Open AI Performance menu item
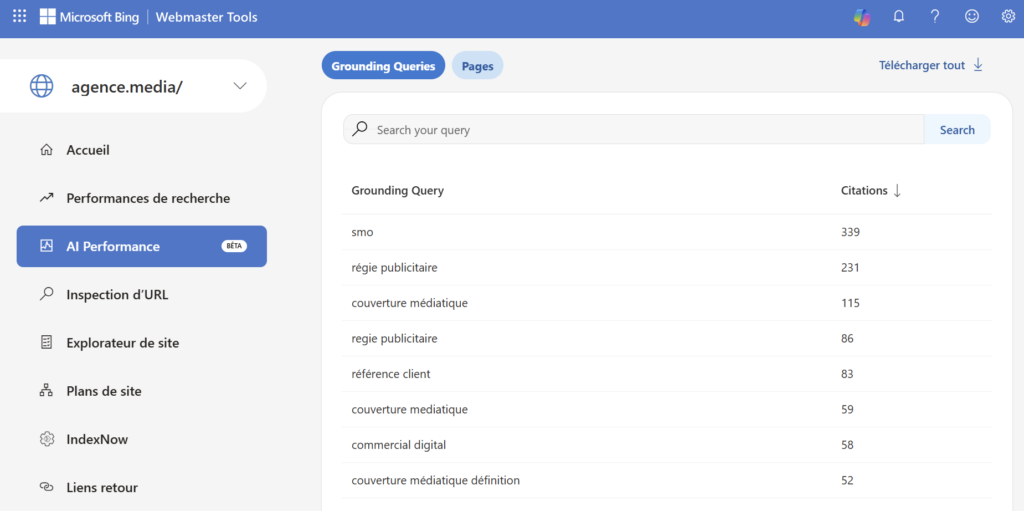This screenshot has height=511, width=1024. (x=142, y=246)
